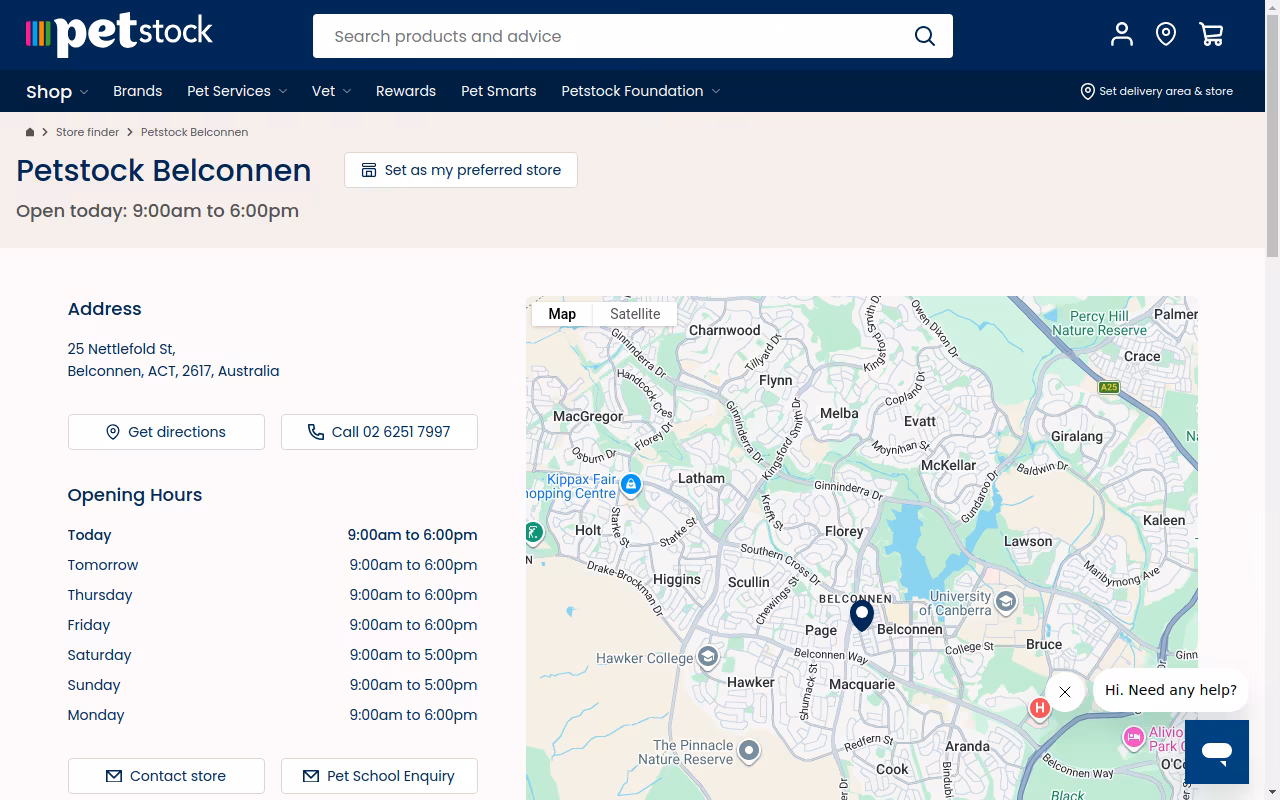Expand the Pet Services menu
Image resolution: width=1280 pixels, height=800 pixels.
click(x=237, y=91)
